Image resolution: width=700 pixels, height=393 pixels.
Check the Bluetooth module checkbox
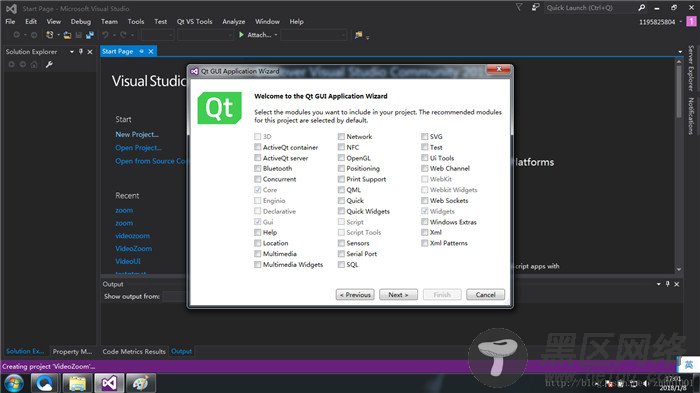(258, 168)
